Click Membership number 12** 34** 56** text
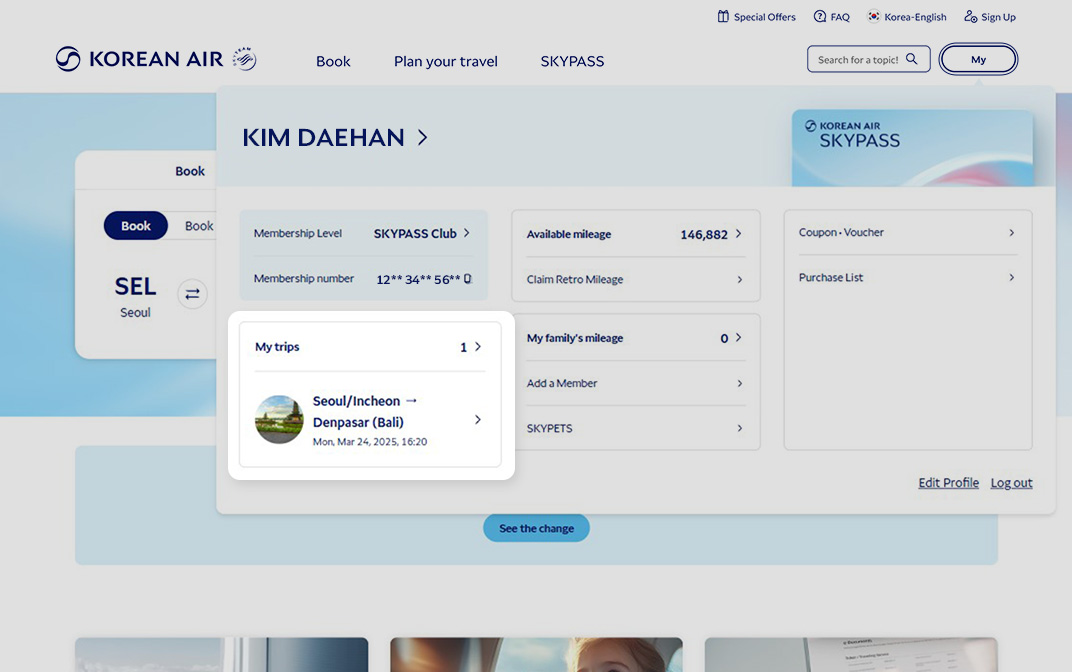This screenshot has width=1072, height=672. [418, 279]
